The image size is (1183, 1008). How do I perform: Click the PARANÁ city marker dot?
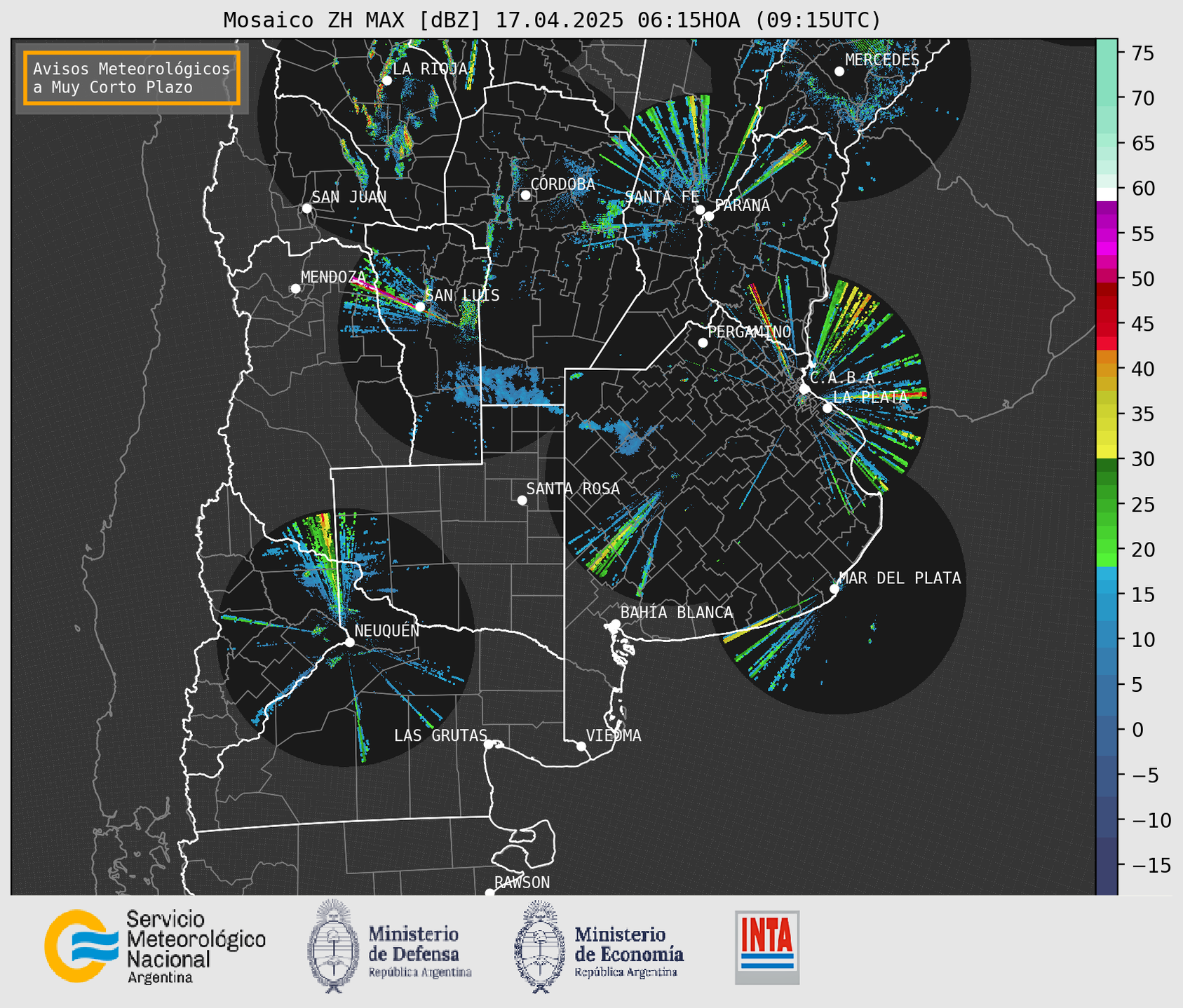click(x=709, y=216)
